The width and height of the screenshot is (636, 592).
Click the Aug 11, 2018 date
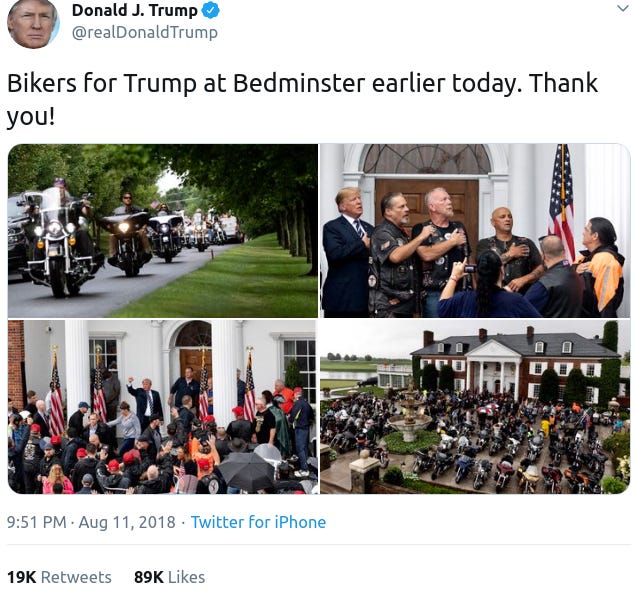[127, 522]
